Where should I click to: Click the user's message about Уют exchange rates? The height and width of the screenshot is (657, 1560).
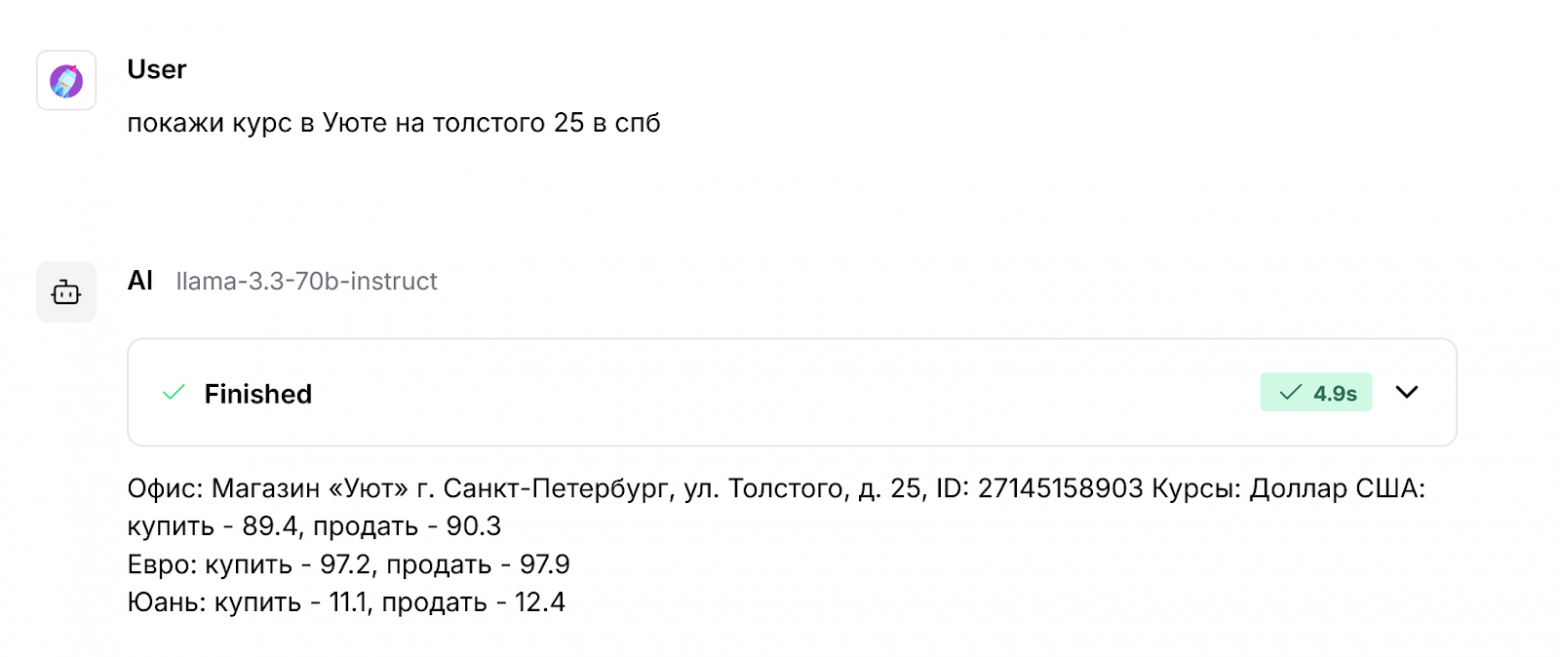pyautogui.click(x=392, y=121)
